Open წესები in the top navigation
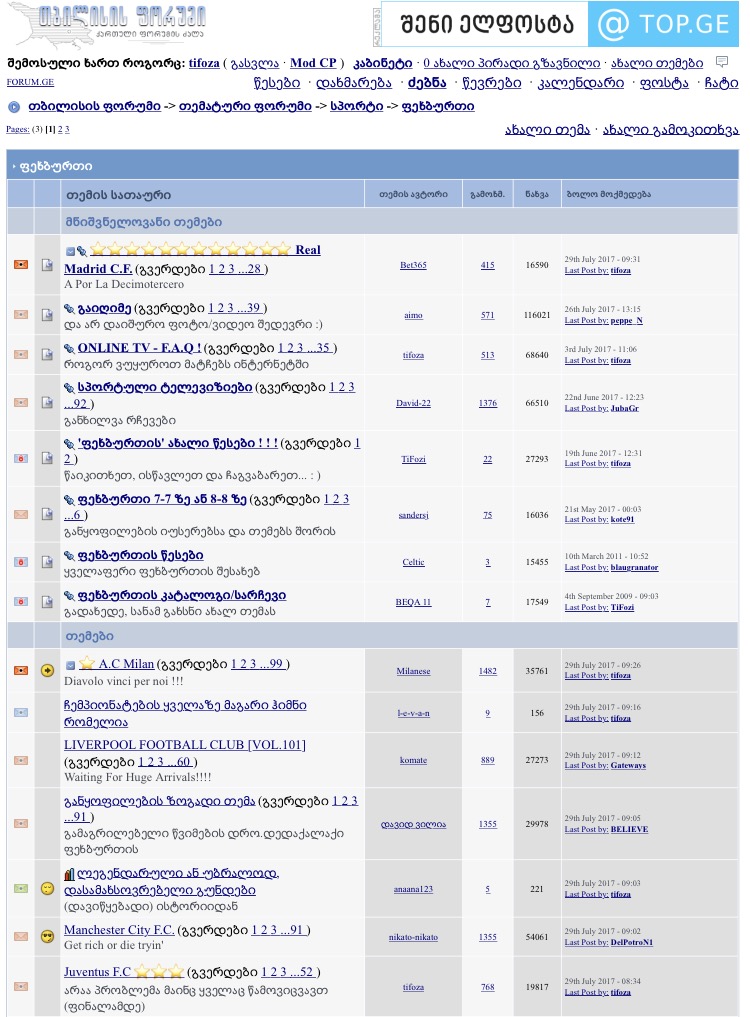This screenshot has width=750, height=1017. (277, 83)
